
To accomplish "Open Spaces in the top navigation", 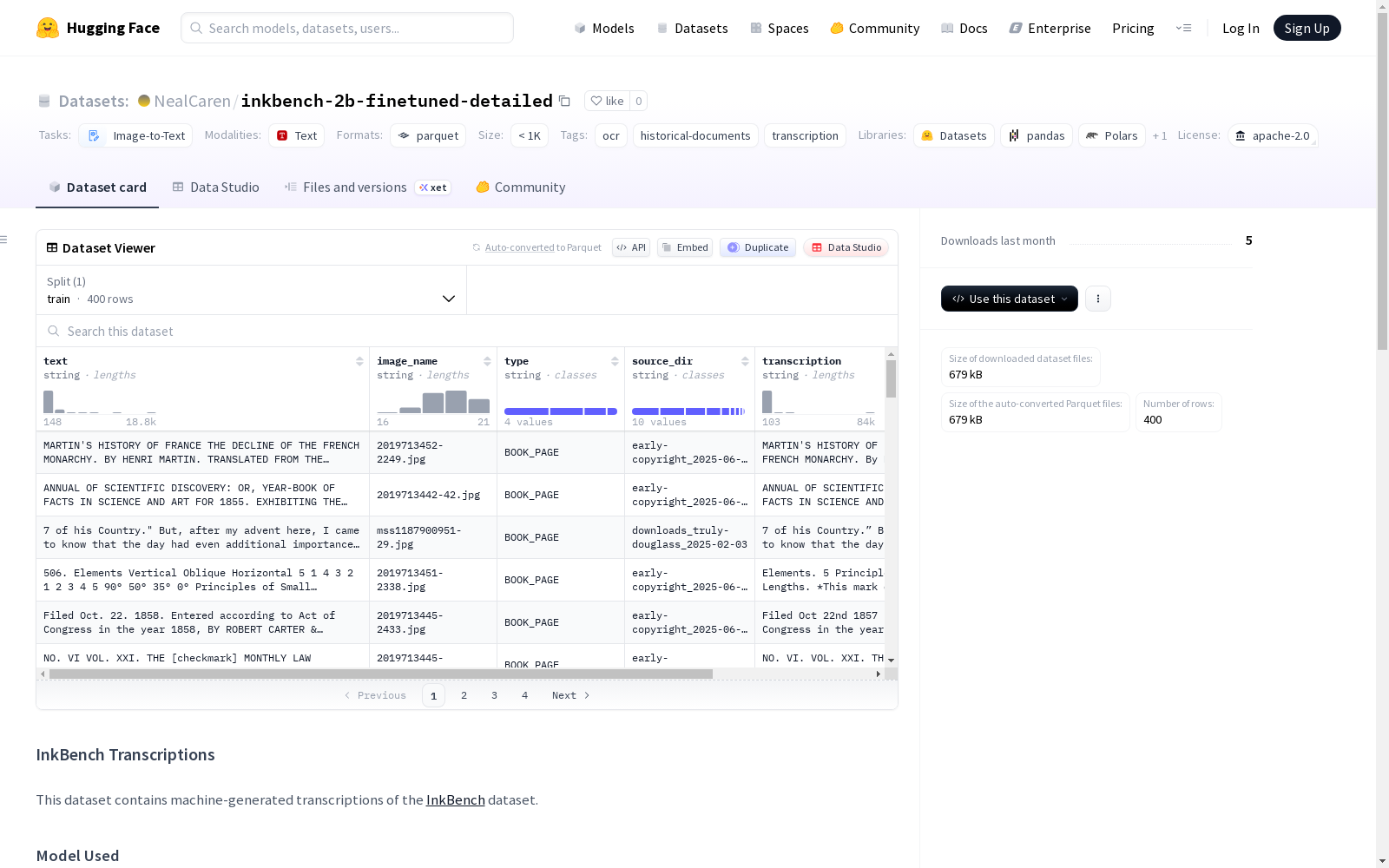I will tap(780, 28).
